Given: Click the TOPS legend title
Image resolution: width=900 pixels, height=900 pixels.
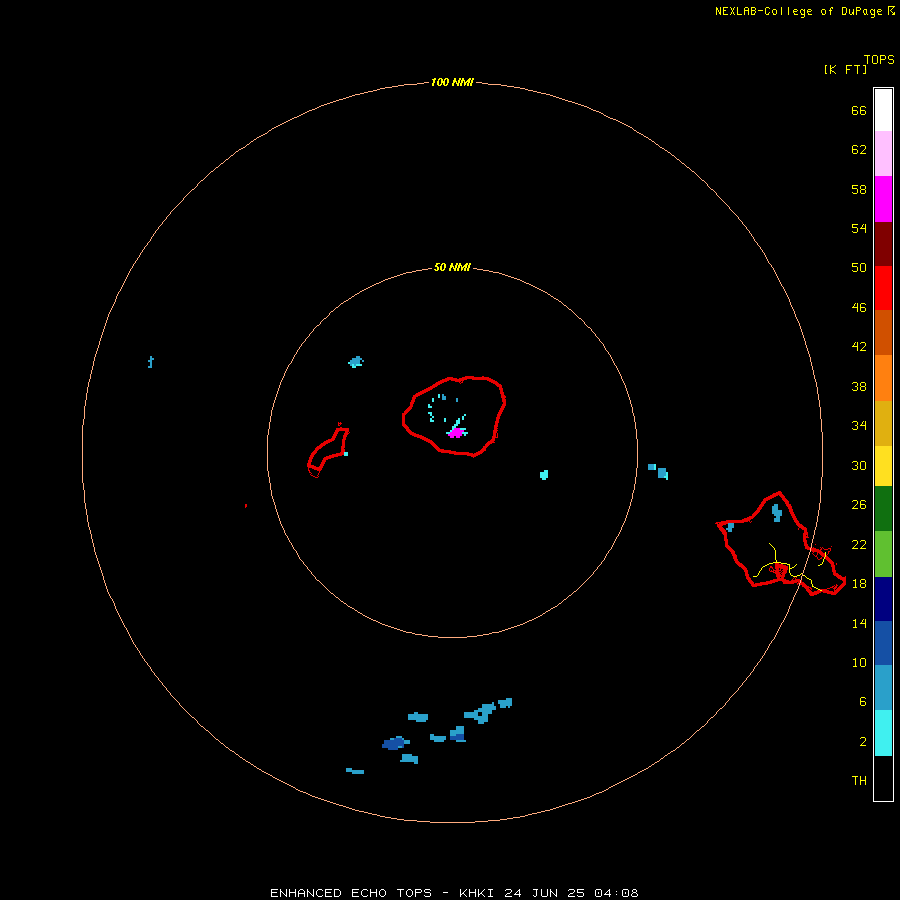Looking at the screenshot, I should (x=879, y=60).
